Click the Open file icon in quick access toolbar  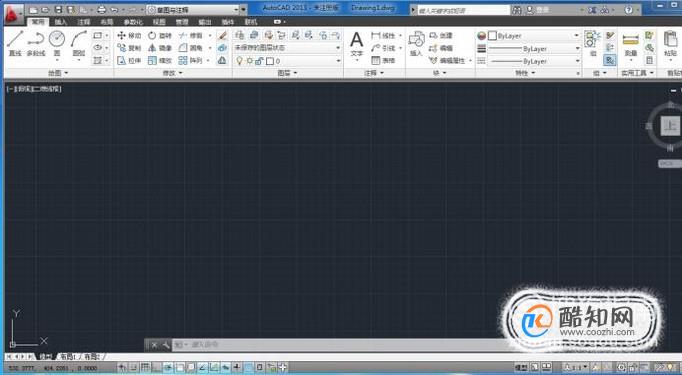coord(45,10)
